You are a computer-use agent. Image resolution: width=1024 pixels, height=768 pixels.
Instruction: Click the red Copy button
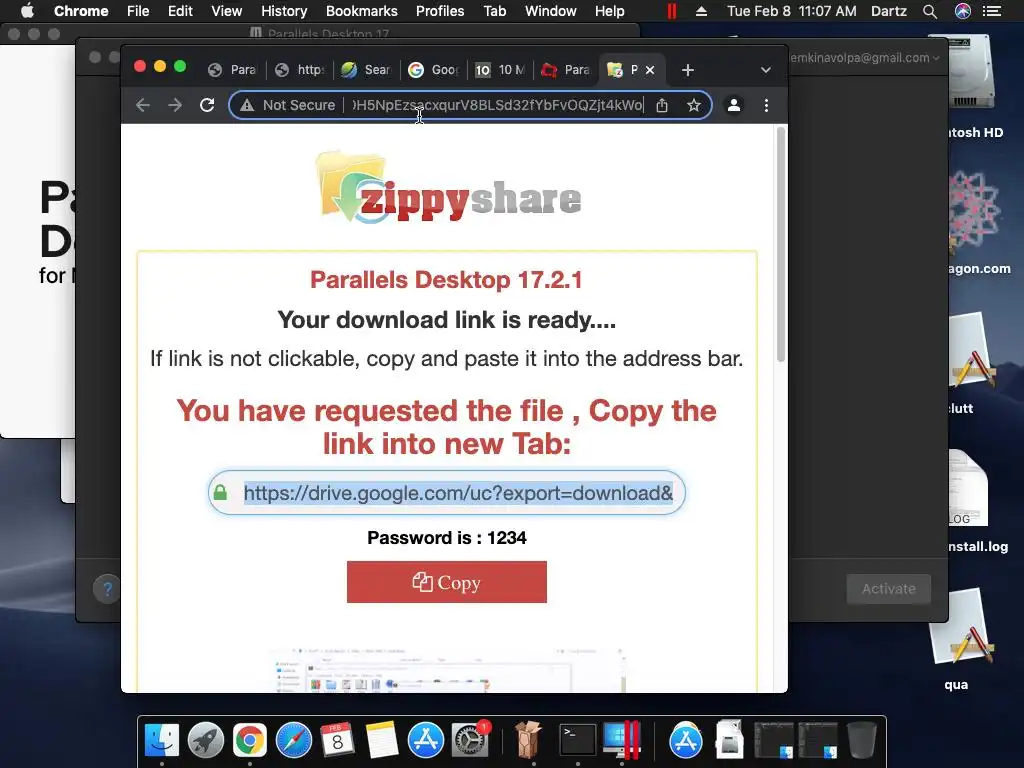447,582
